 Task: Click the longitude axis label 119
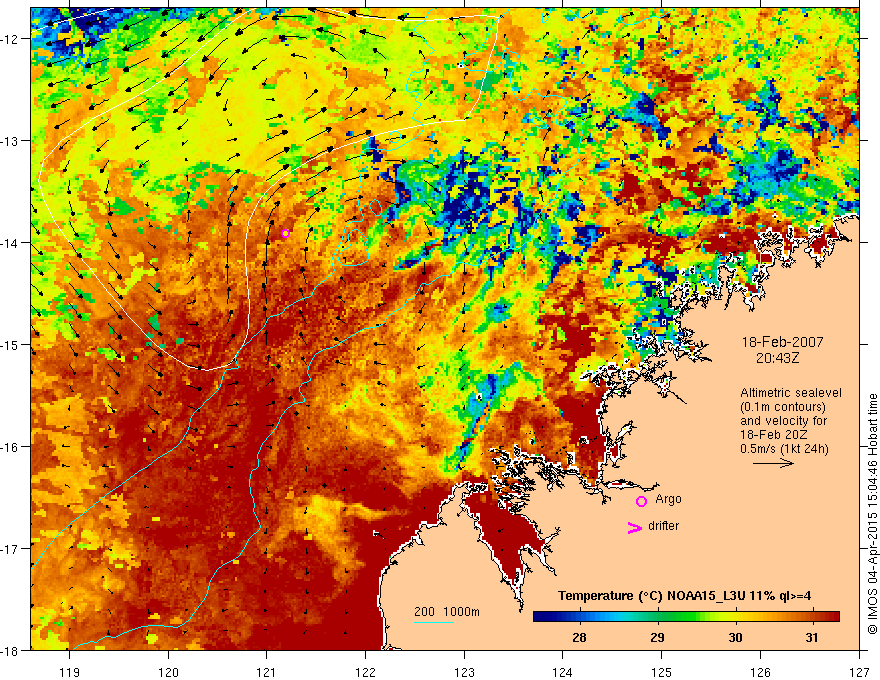70,672
